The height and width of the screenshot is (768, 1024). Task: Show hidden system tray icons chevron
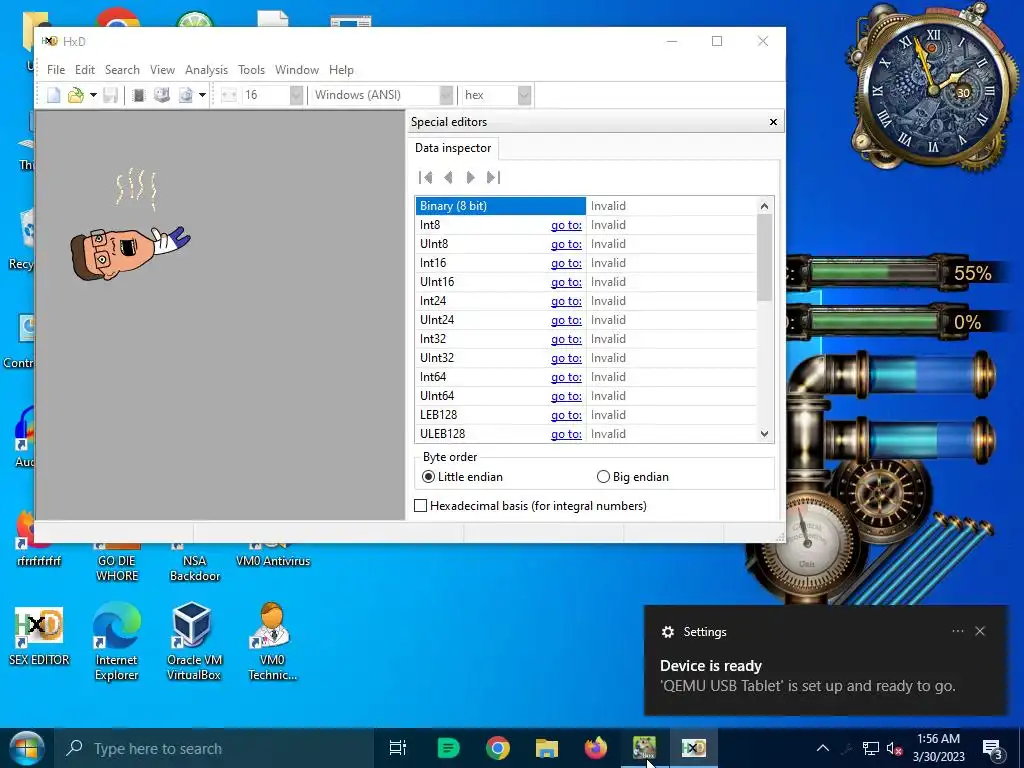tap(823, 748)
